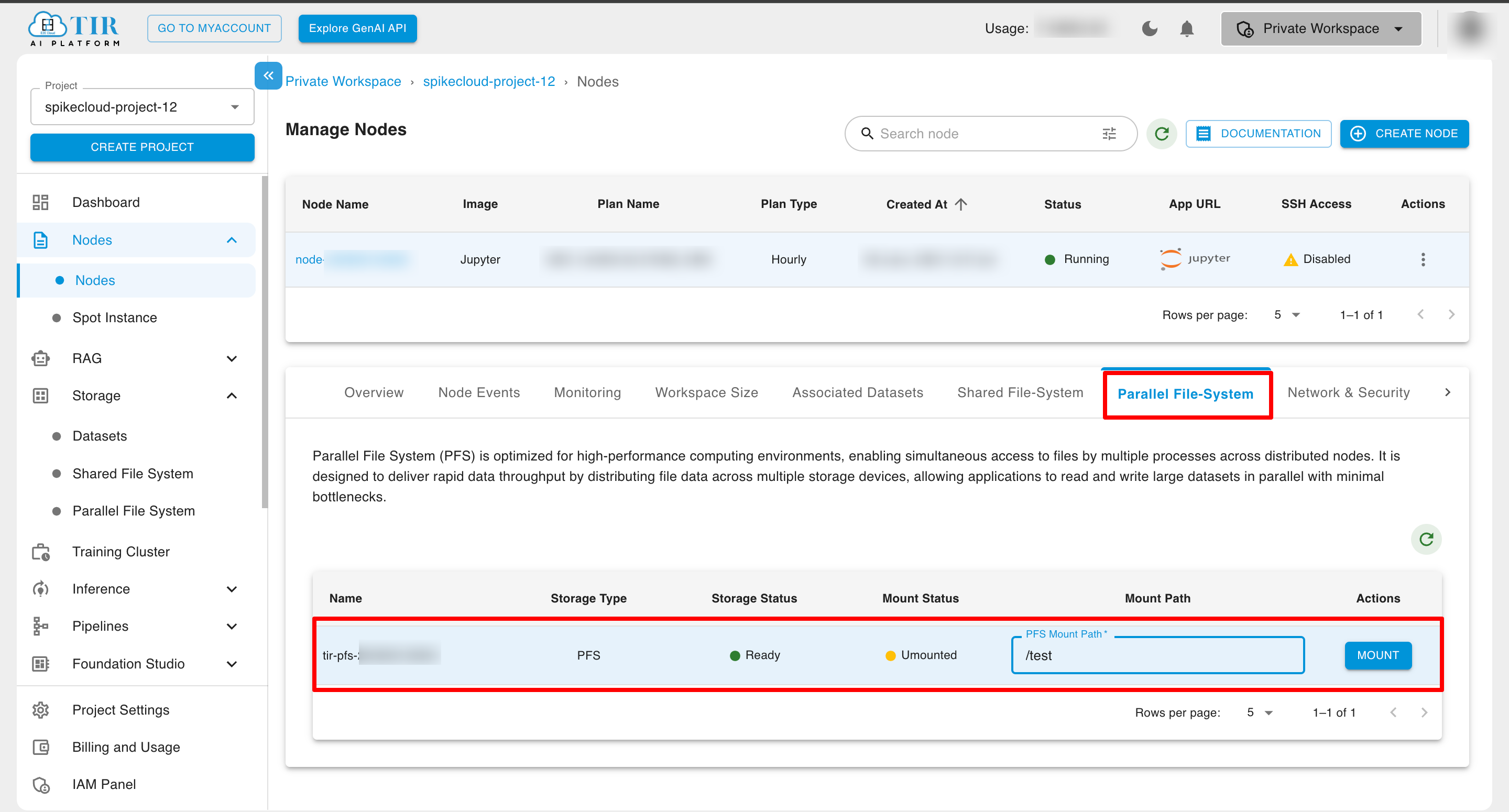Mount the tir-pfs storage
This screenshot has width=1509, height=812.
1378,655
